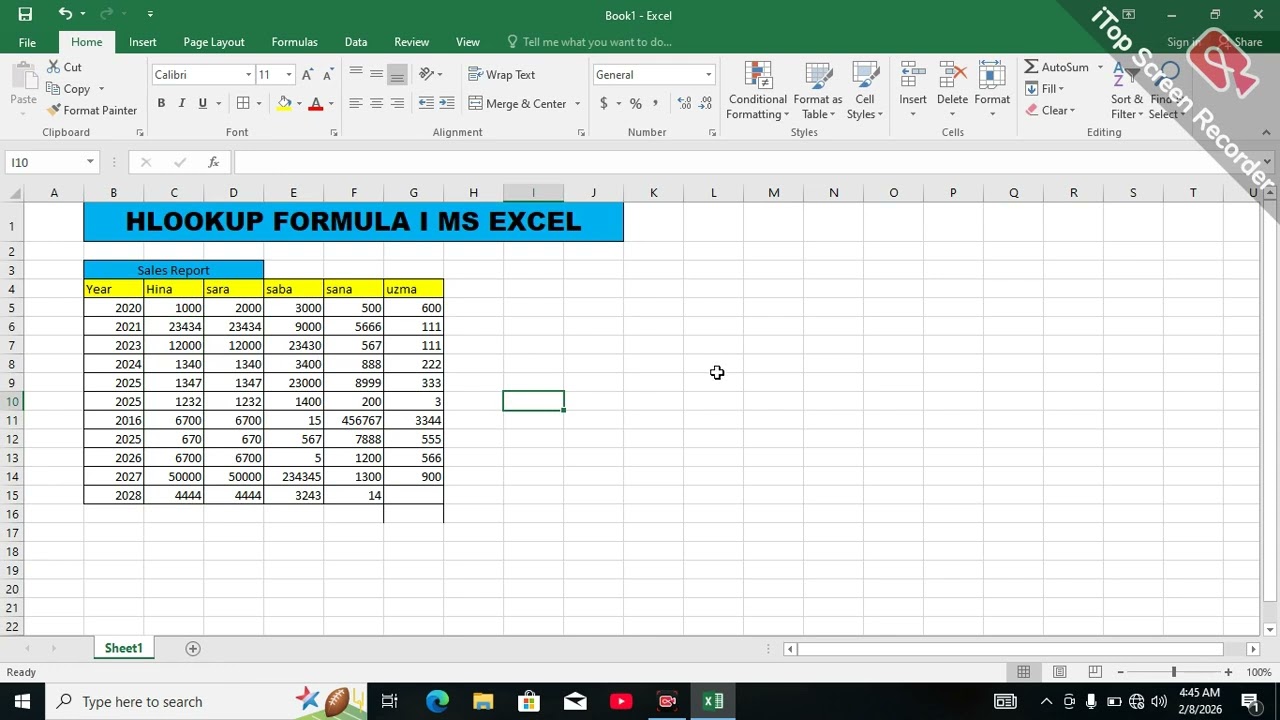Apply Comma Style format
This screenshot has height=720, width=1280.
point(656,103)
